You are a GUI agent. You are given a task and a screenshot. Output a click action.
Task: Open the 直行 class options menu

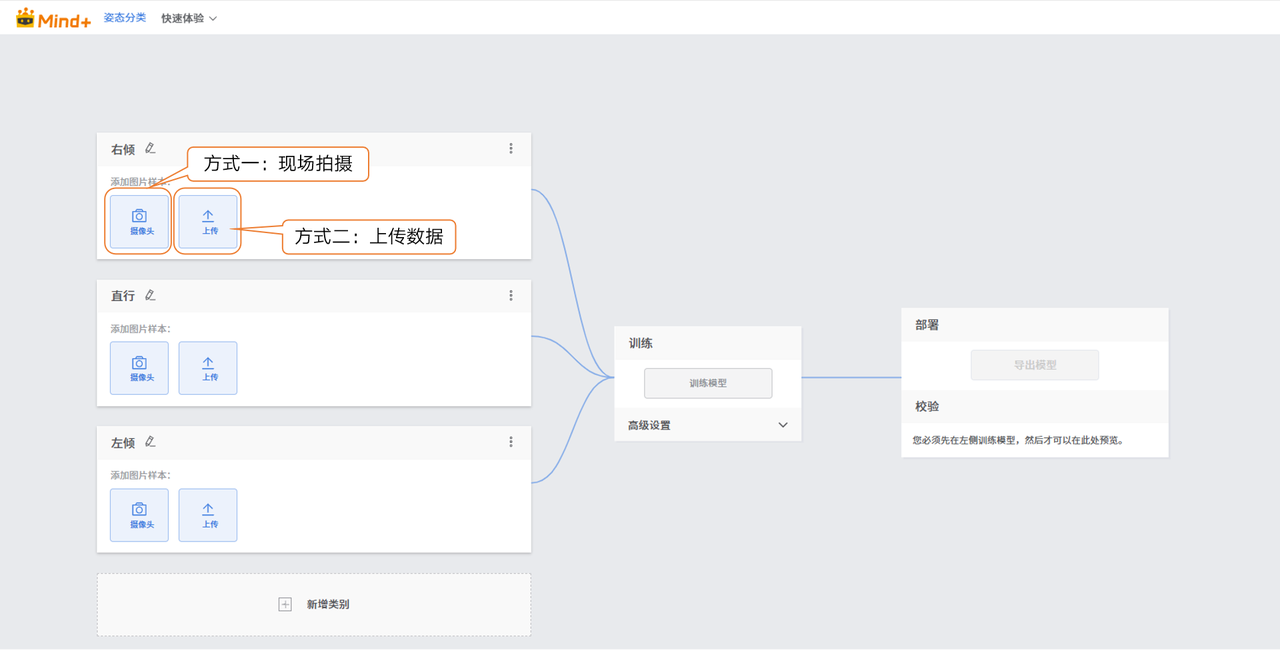point(511,296)
